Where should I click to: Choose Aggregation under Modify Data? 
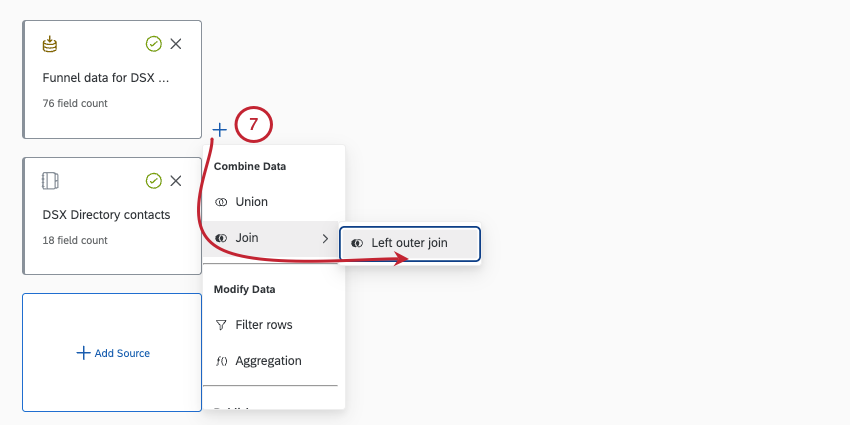tap(268, 361)
